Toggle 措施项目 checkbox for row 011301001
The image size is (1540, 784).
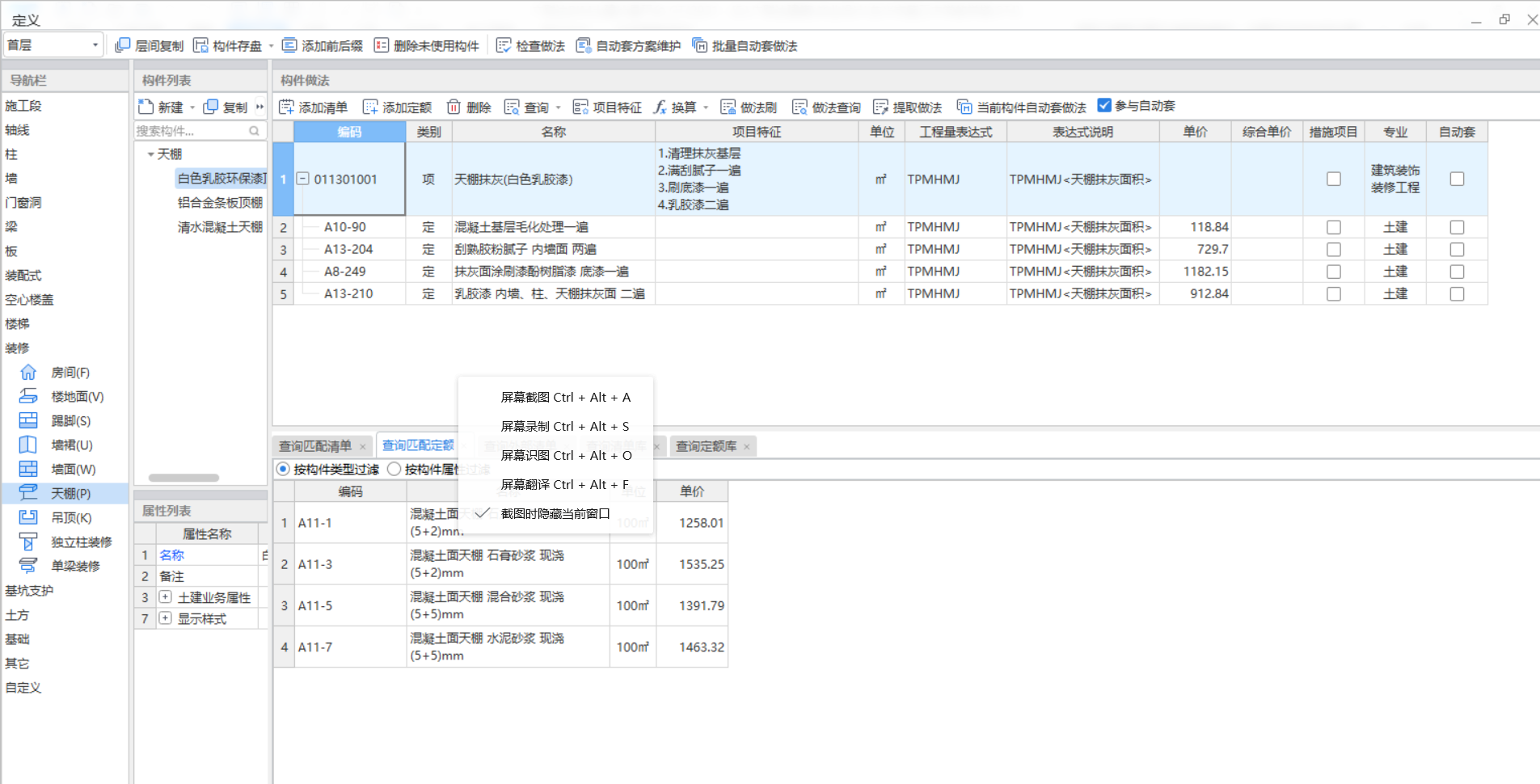click(1334, 179)
